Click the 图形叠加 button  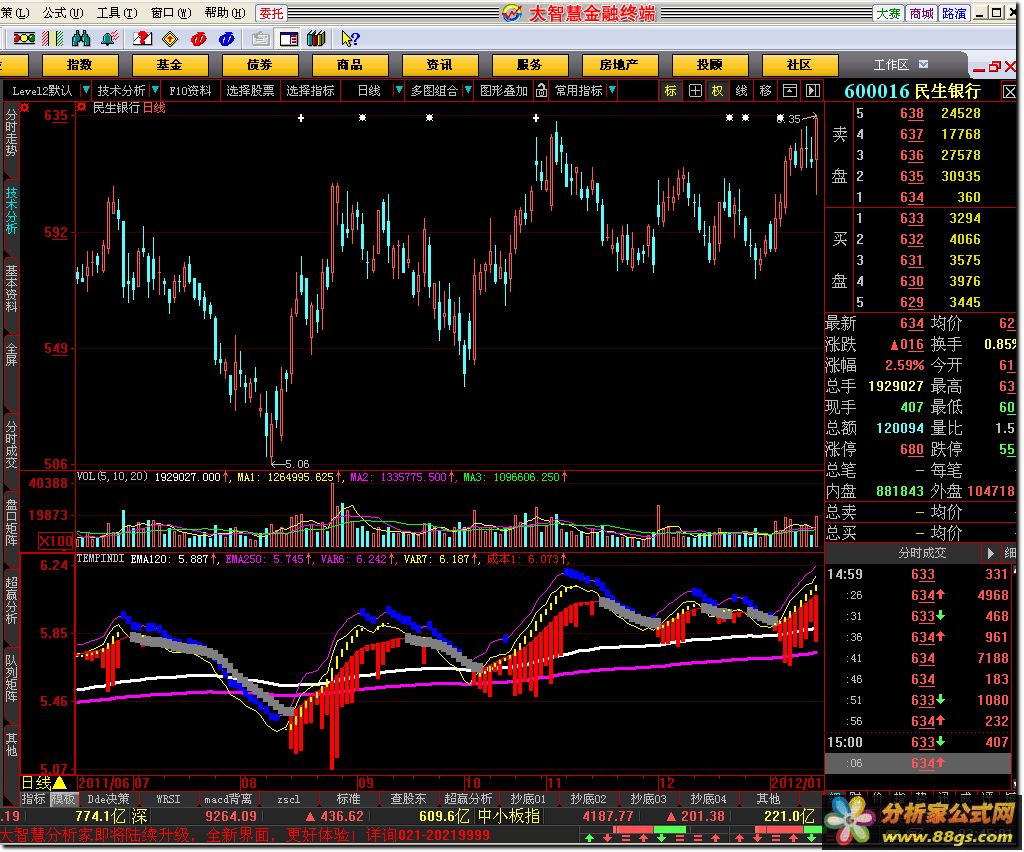tap(504, 91)
